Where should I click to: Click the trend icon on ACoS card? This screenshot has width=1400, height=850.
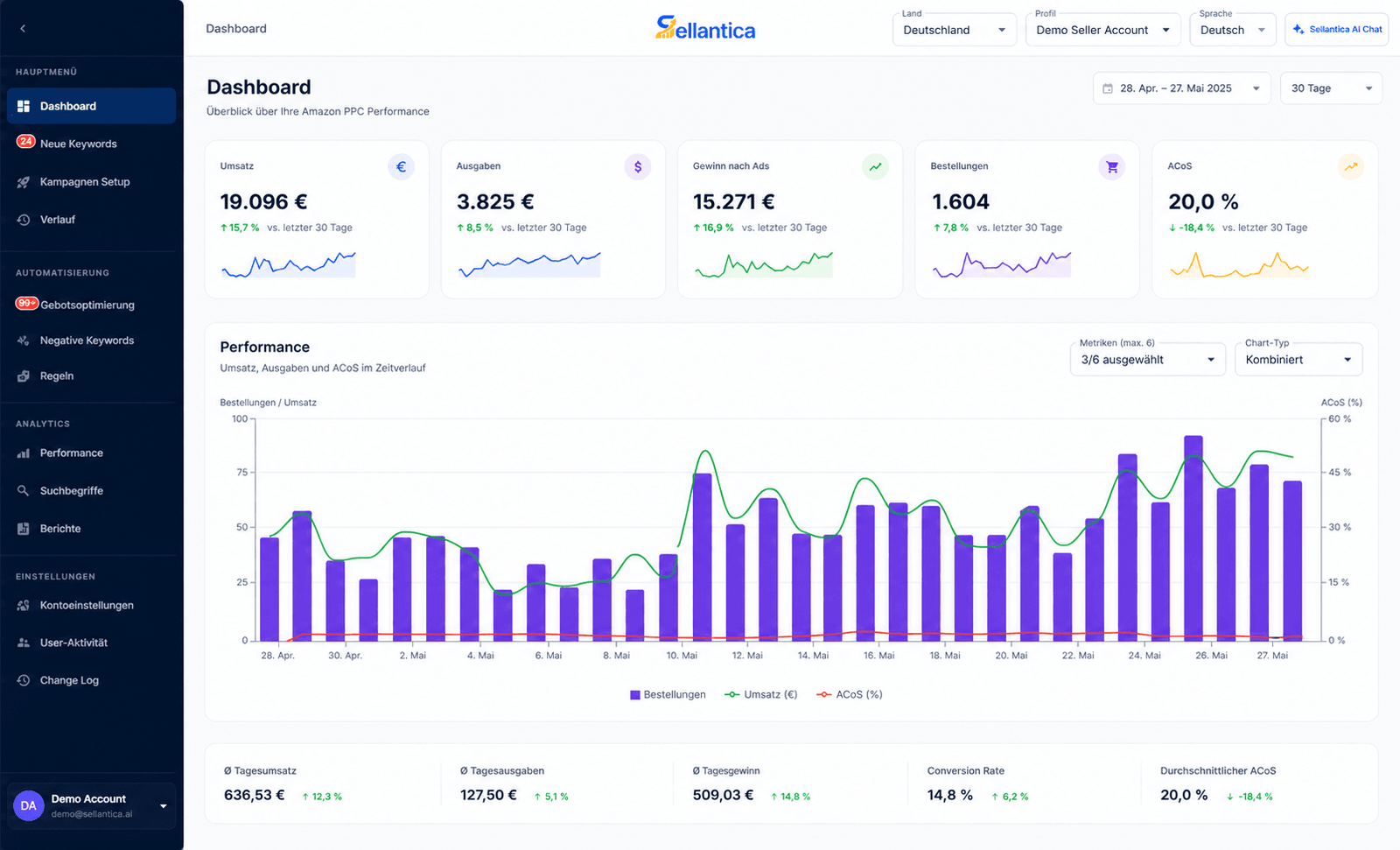1351,166
